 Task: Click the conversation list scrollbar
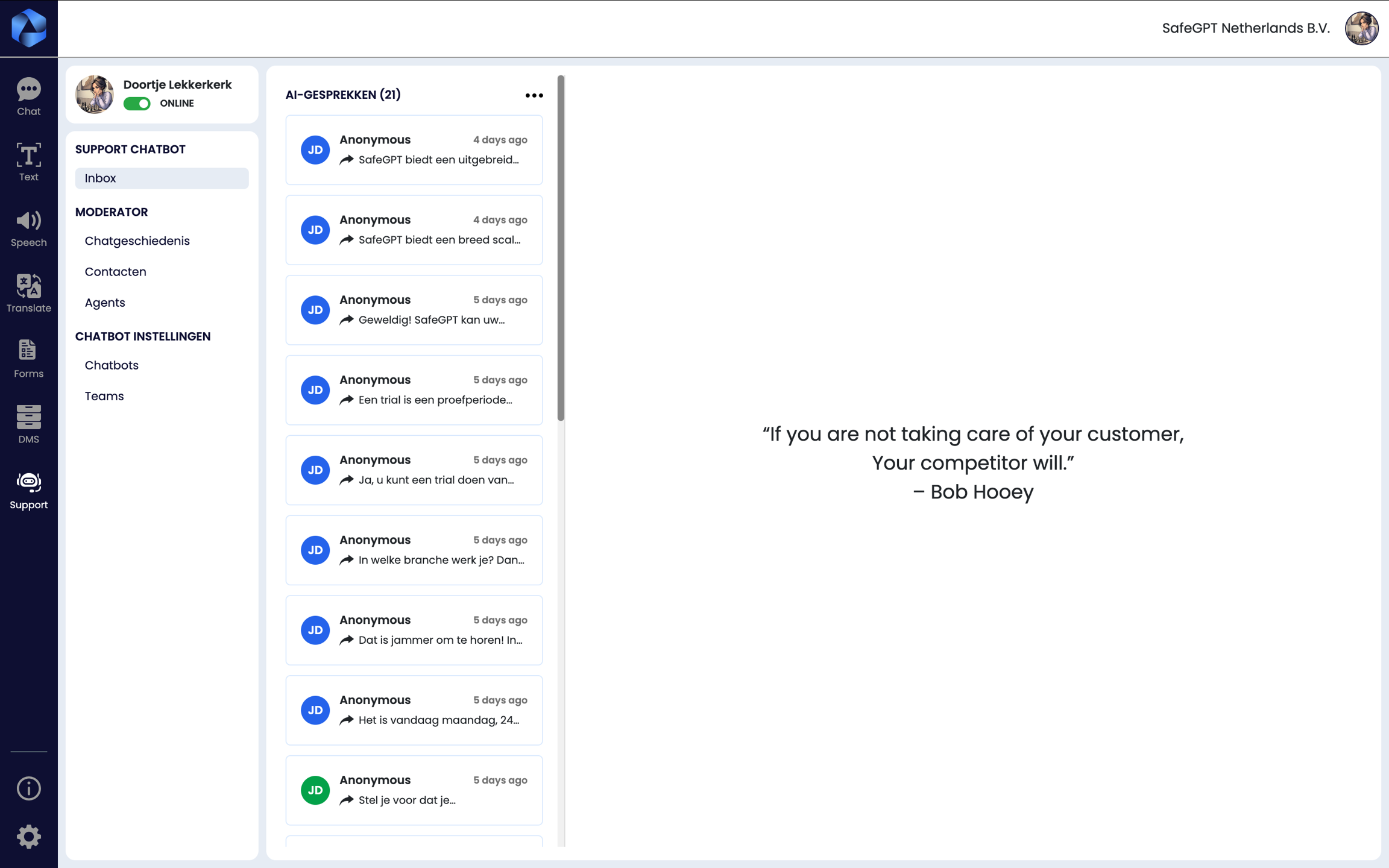click(561, 248)
